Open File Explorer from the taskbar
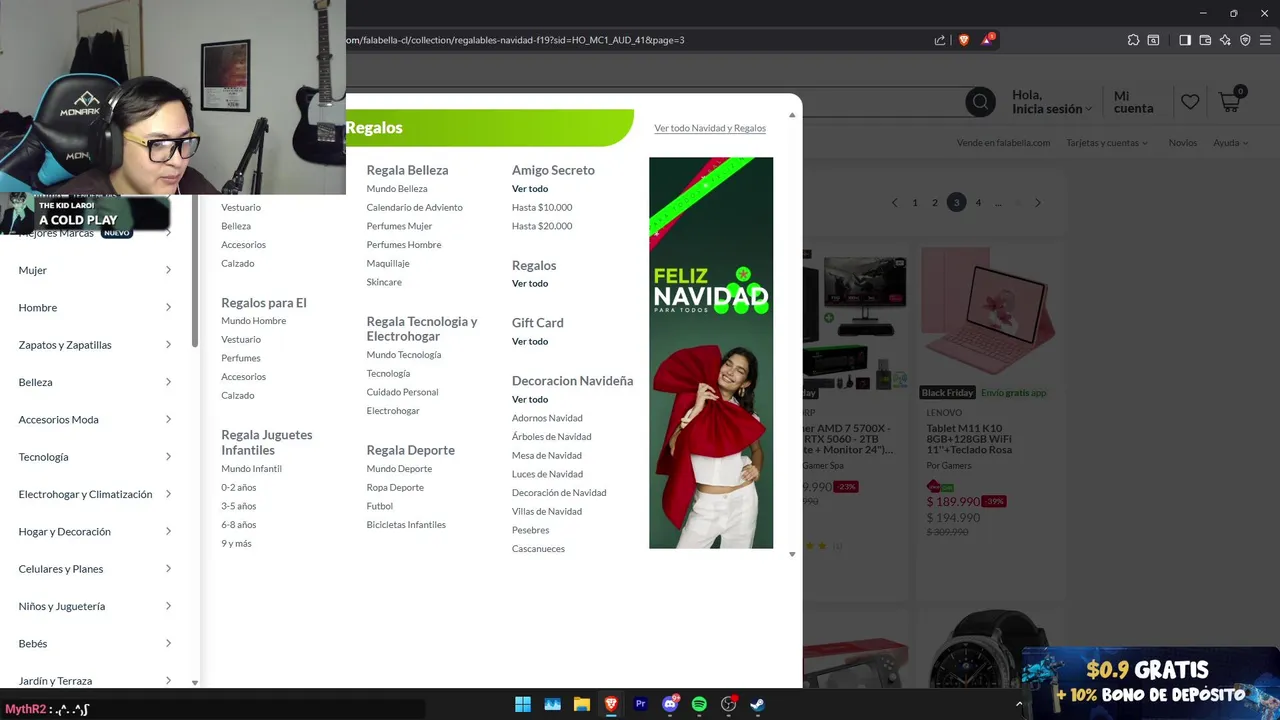 point(582,704)
